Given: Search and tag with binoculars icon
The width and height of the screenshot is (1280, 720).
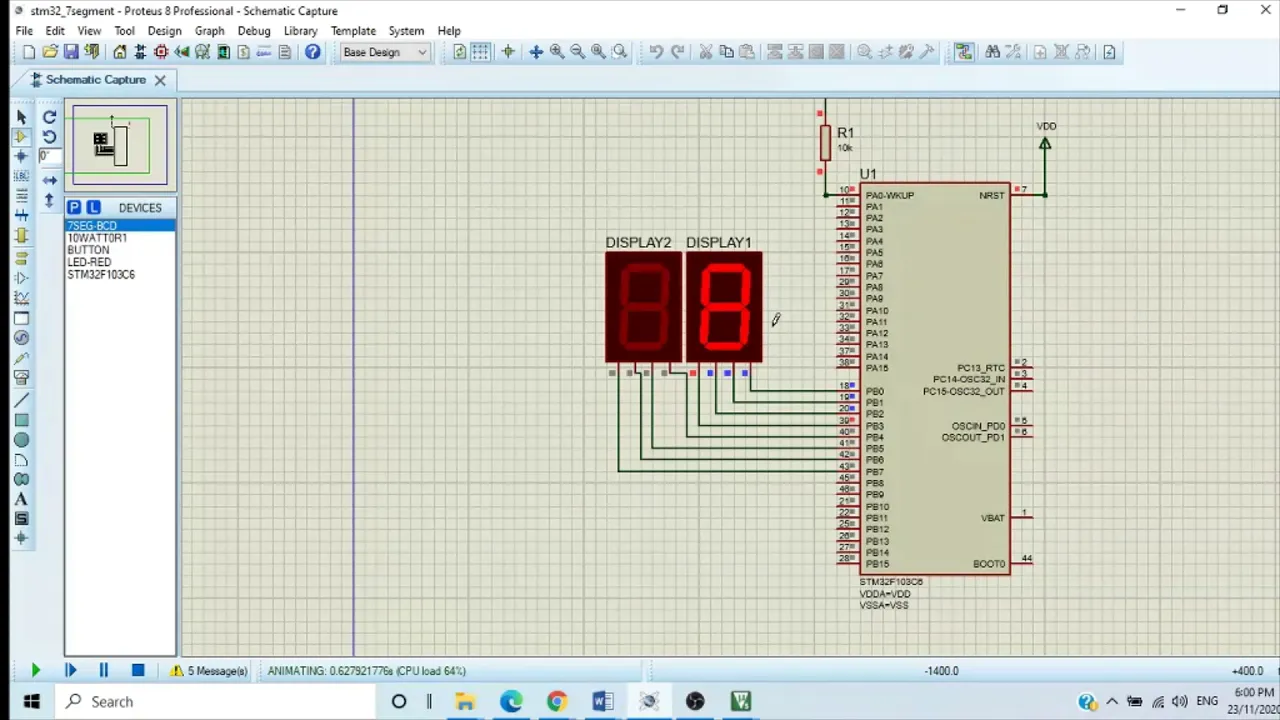Looking at the screenshot, I should pos(992,52).
